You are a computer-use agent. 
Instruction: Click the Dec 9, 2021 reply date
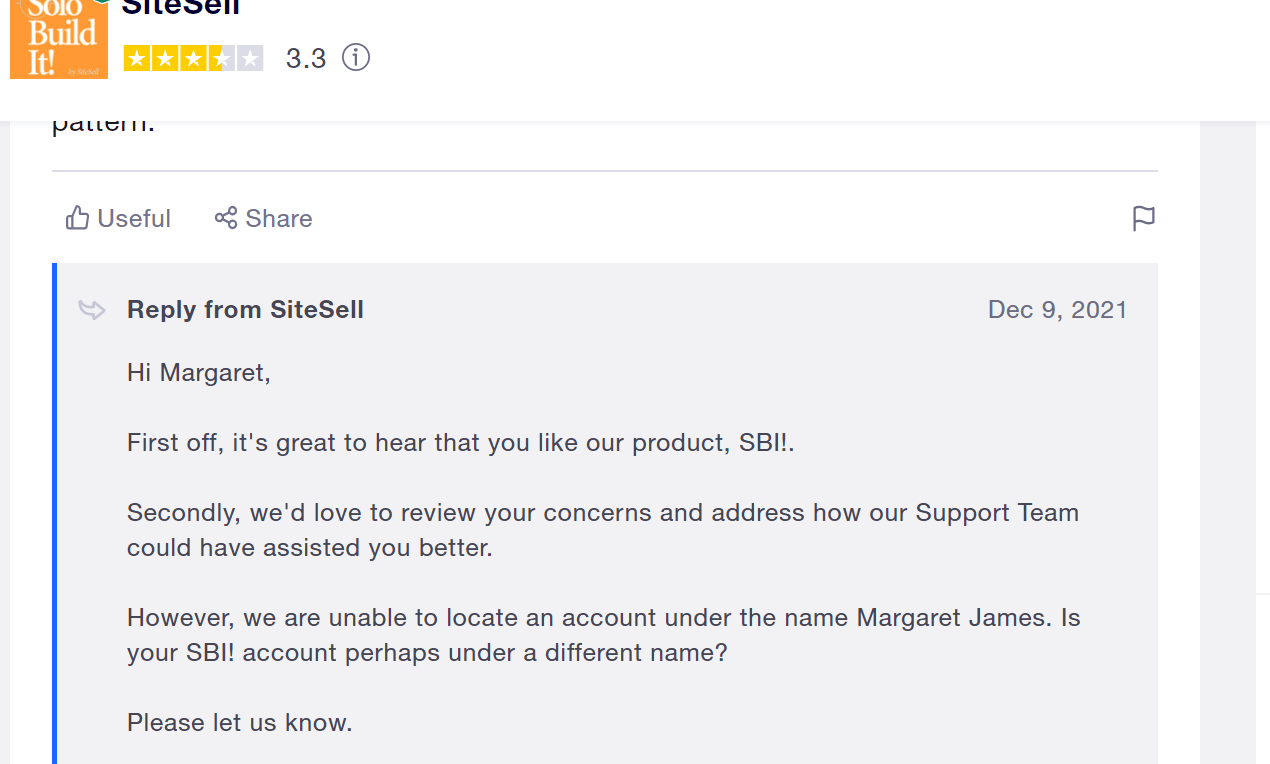click(1057, 310)
